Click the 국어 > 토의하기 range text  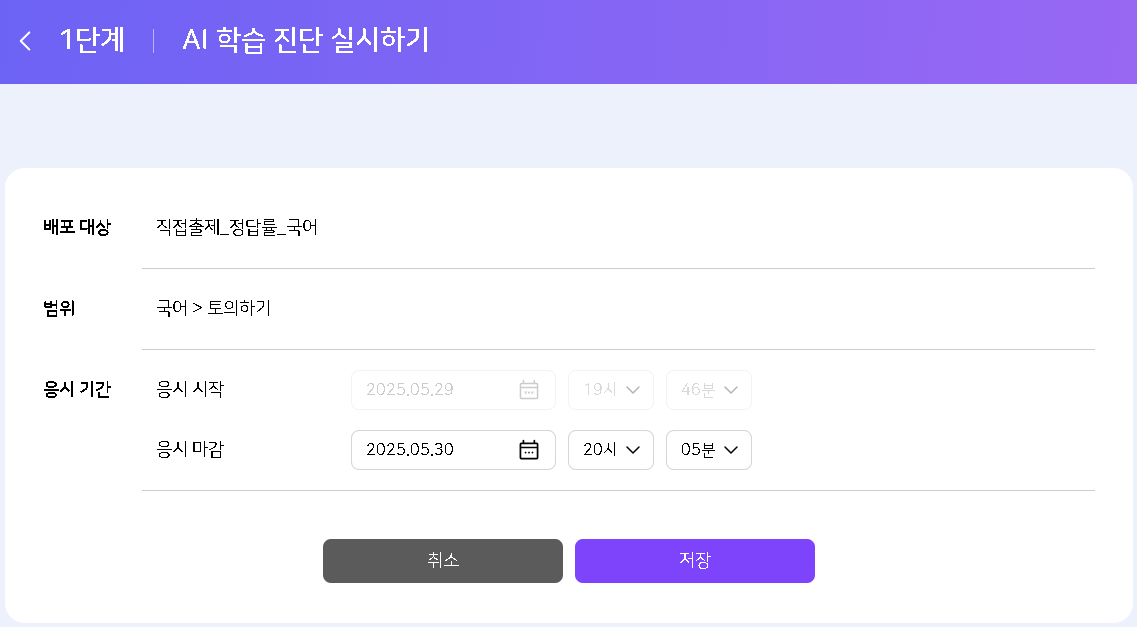[x=214, y=308]
